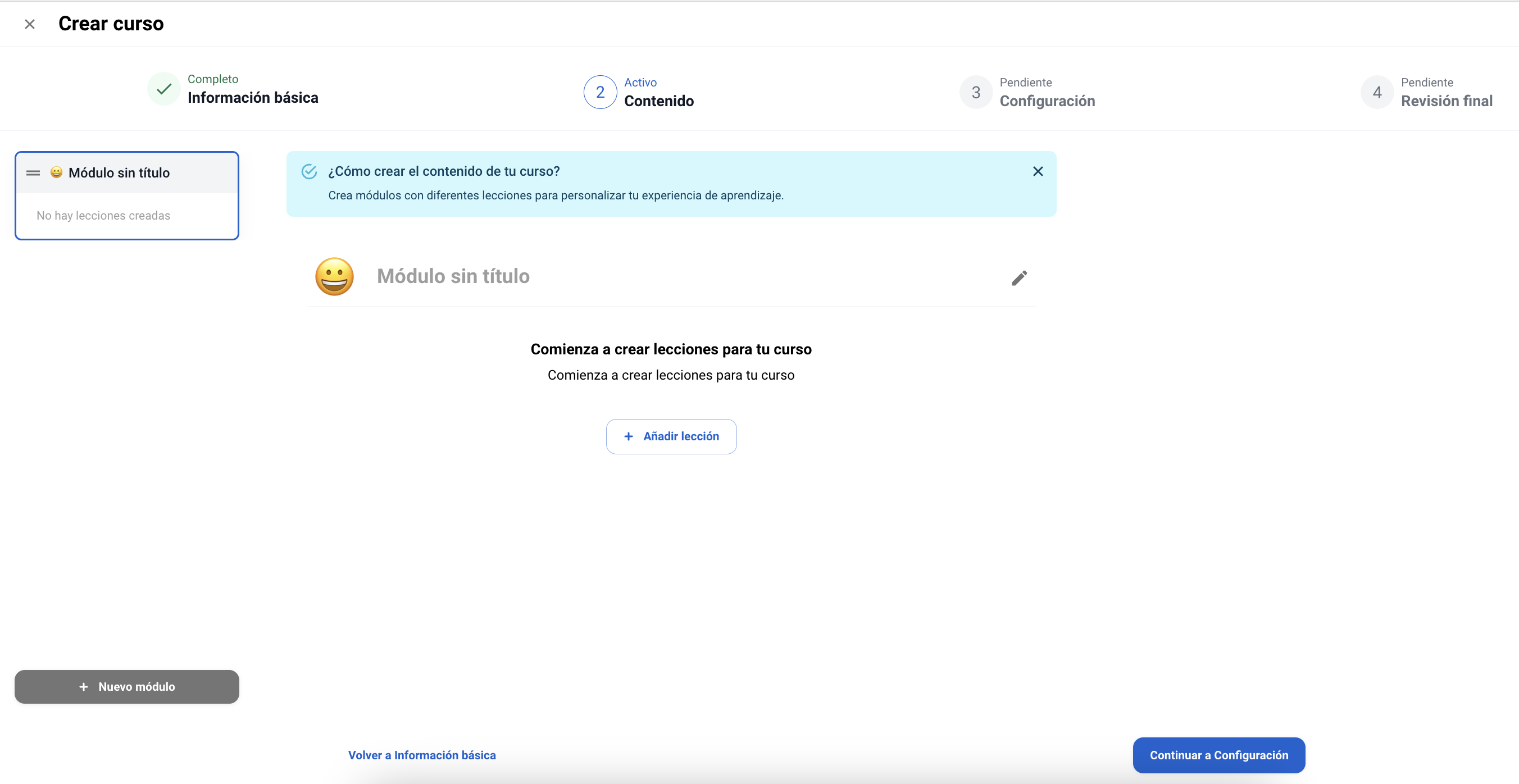This screenshot has height=784, width=1519.
Task: Go to the Configuración step label
Action: tap(1047, 101)
